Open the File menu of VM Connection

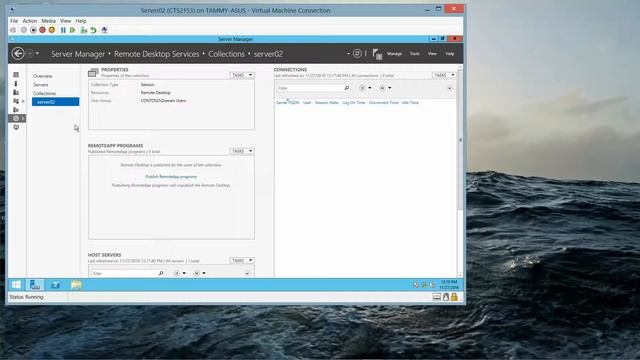point(14,21)
